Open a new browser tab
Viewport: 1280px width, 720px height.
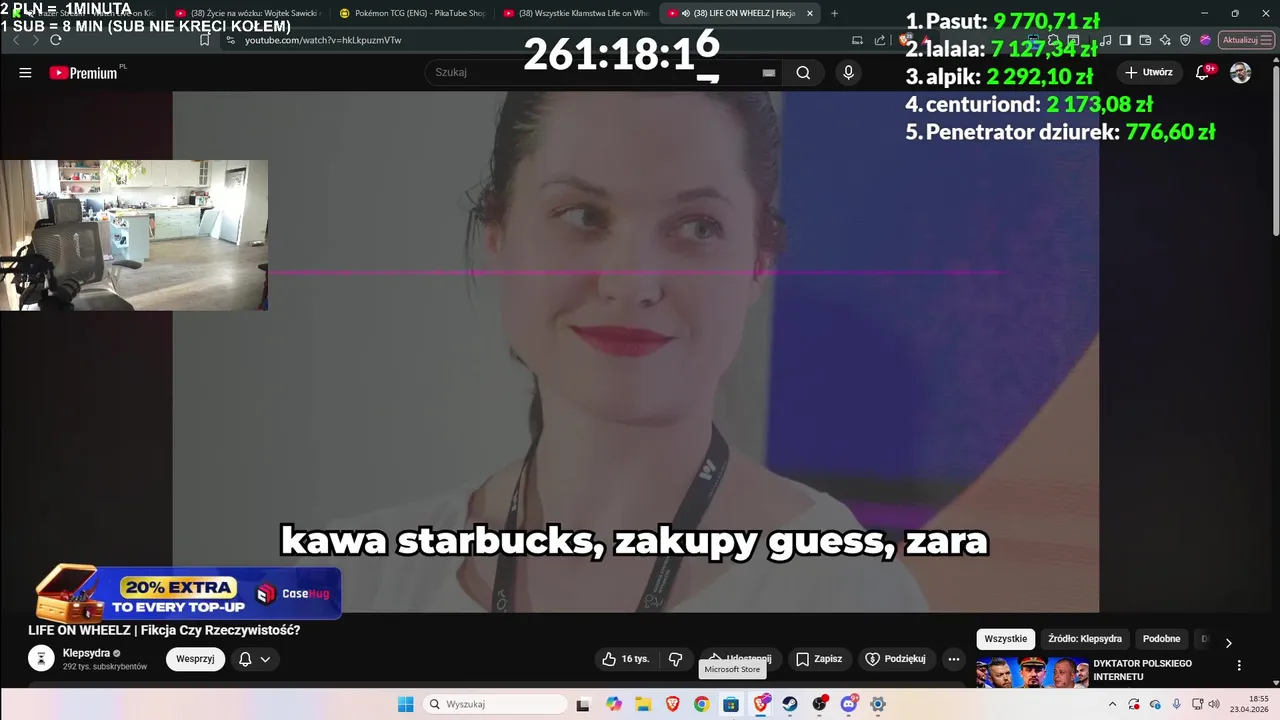click(x=834, y=13)
